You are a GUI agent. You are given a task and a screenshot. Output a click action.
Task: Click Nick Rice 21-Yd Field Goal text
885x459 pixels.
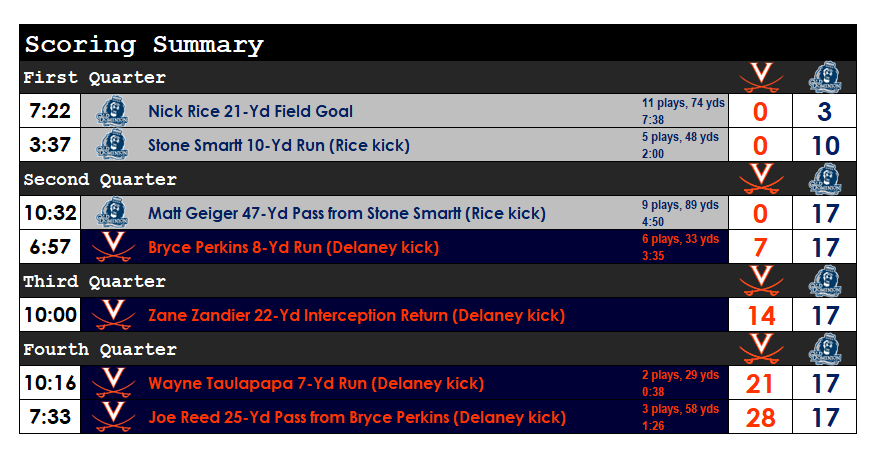pos(250,111)
